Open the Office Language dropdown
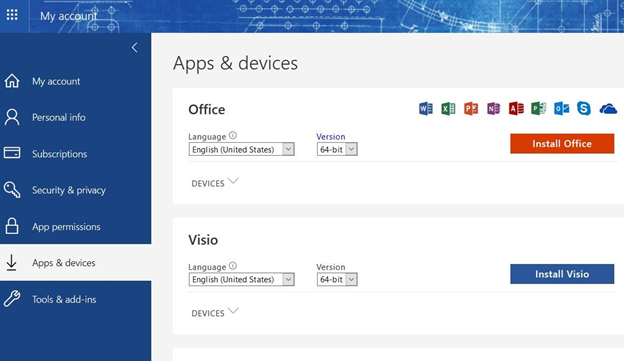Viewport: 624px width, 361px height. coord(242,149)
